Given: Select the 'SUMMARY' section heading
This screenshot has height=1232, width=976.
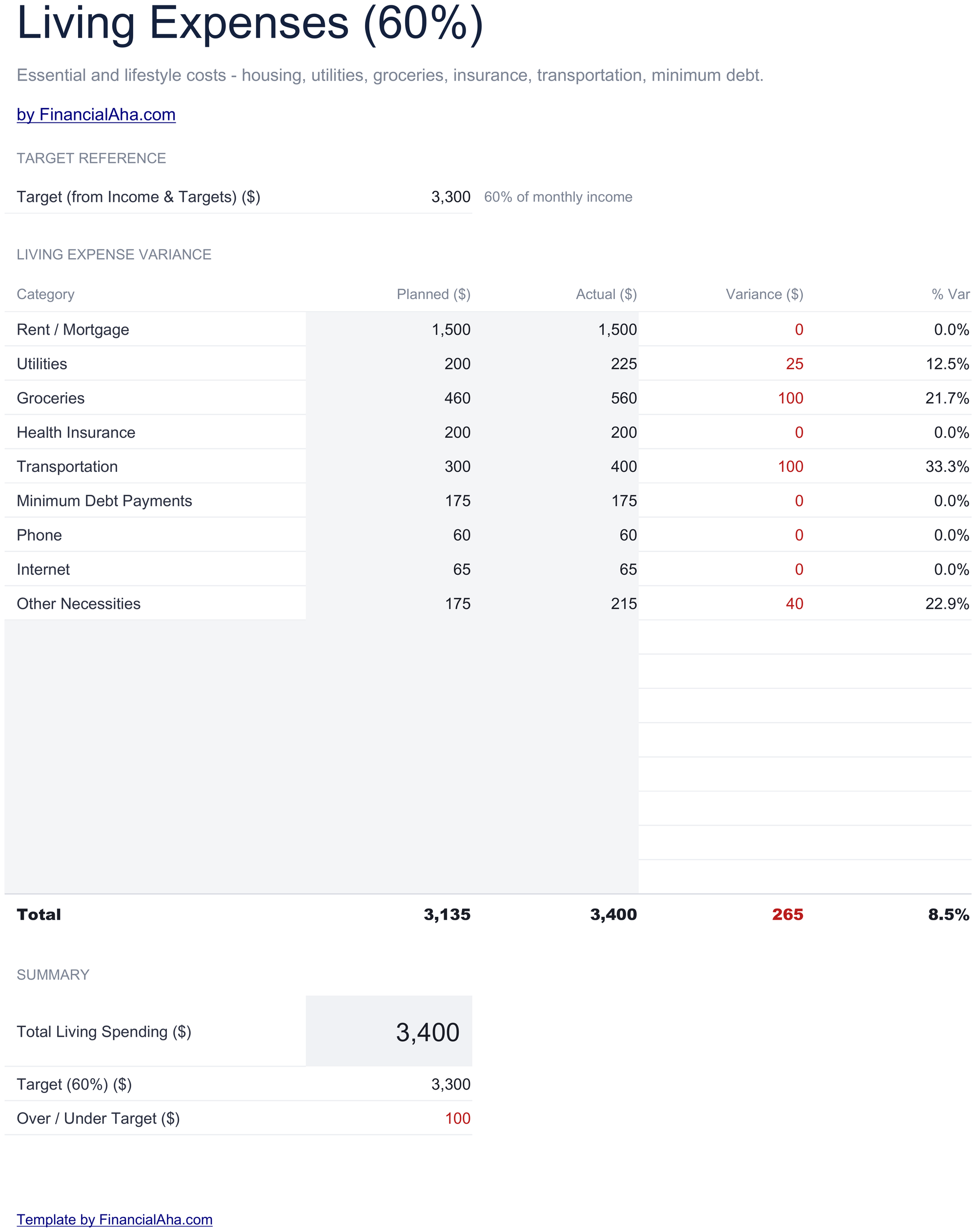Looking at the screenshot, I should pos(53,975).
